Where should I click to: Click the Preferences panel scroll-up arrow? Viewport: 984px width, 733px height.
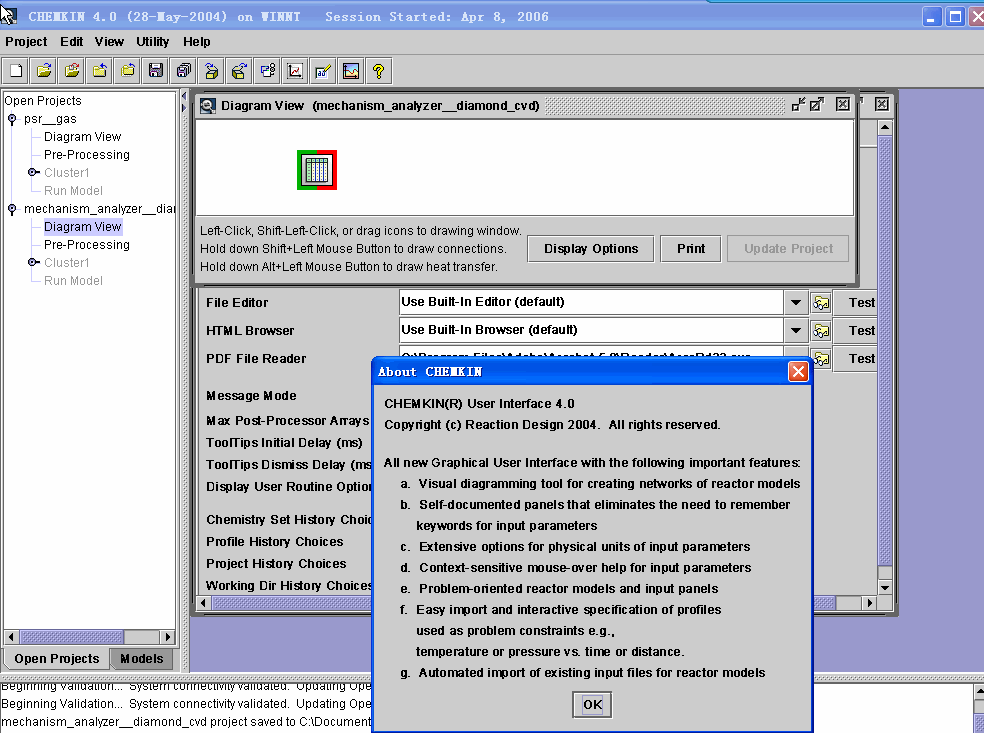click(x=885, y=128)
